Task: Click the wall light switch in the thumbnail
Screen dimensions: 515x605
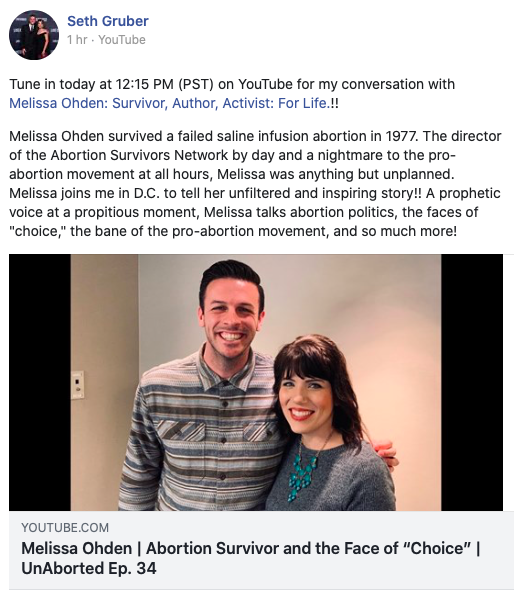Action: [x=78, y=385]
